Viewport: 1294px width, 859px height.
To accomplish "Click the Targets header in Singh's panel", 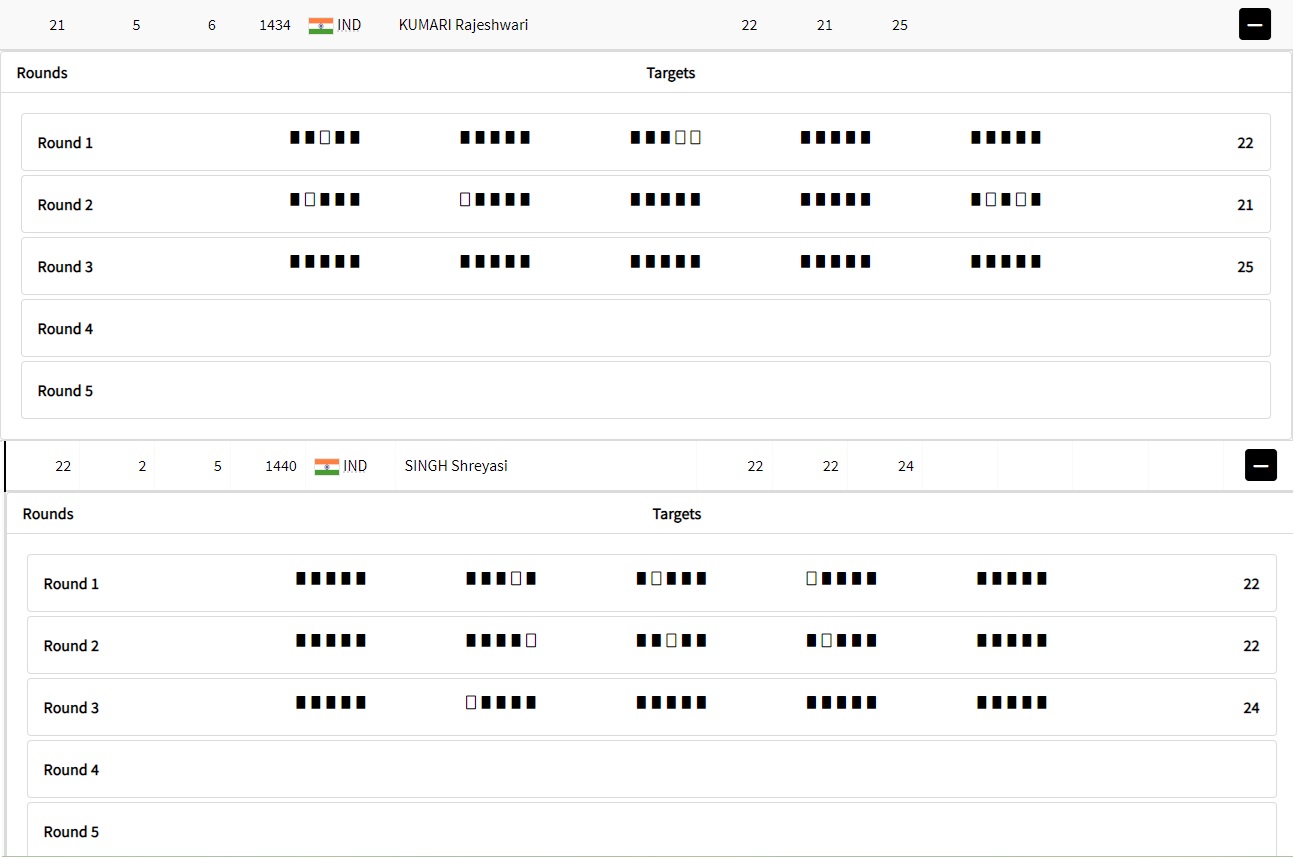I will pyautogui.click(x=677, y=514).
